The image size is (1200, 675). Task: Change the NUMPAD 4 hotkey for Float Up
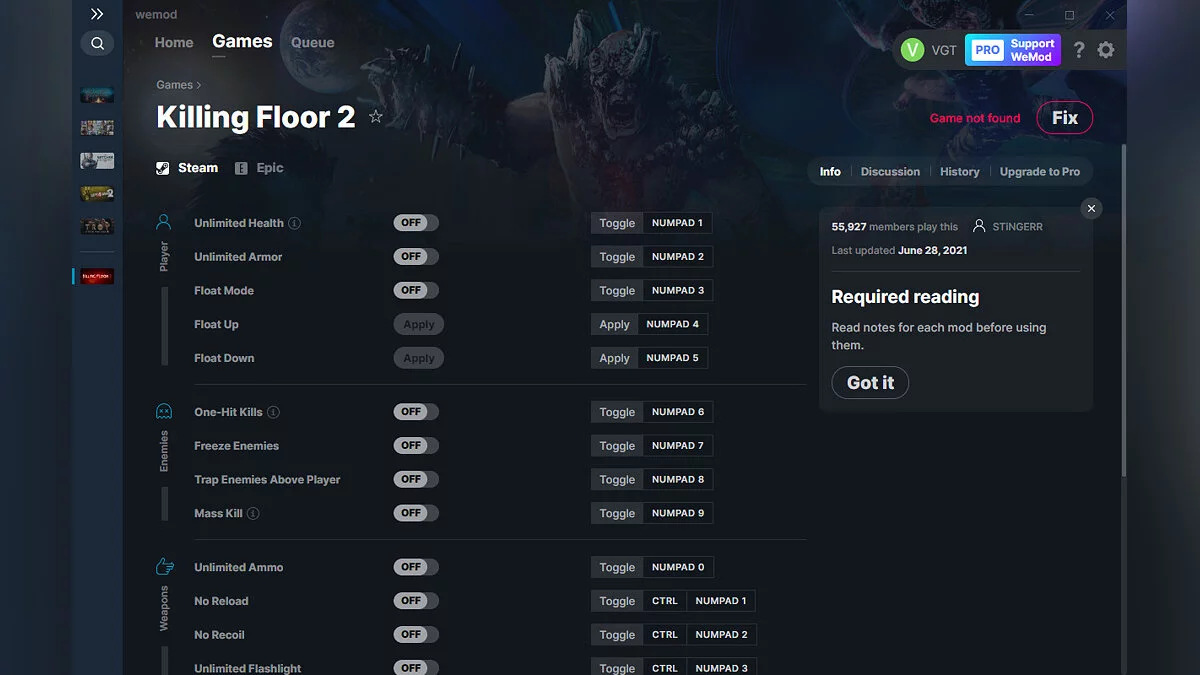click(x=672, y=324)
